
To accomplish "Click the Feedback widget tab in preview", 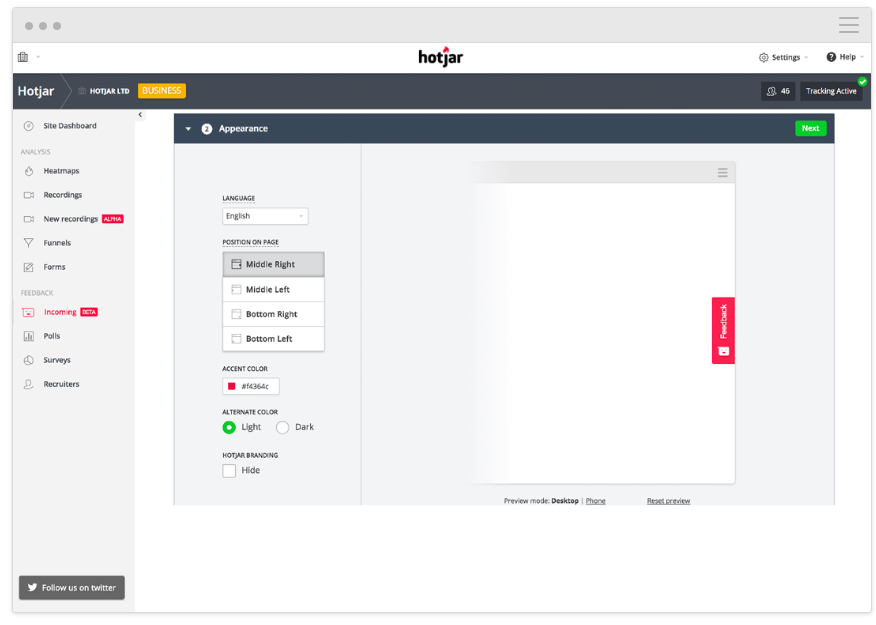I will (x=723, y=331).
